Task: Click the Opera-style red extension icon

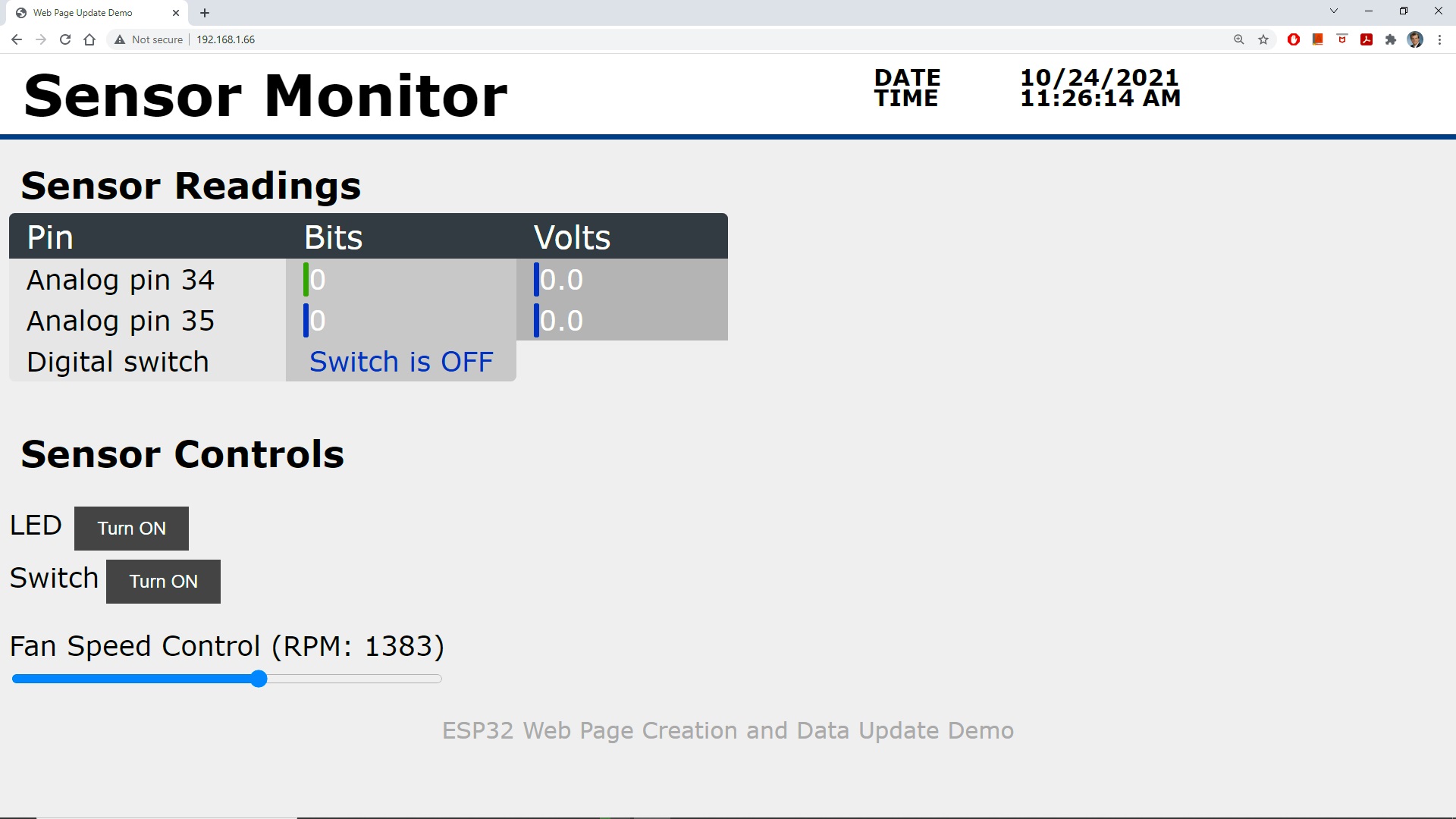Action: point(1294,39)
